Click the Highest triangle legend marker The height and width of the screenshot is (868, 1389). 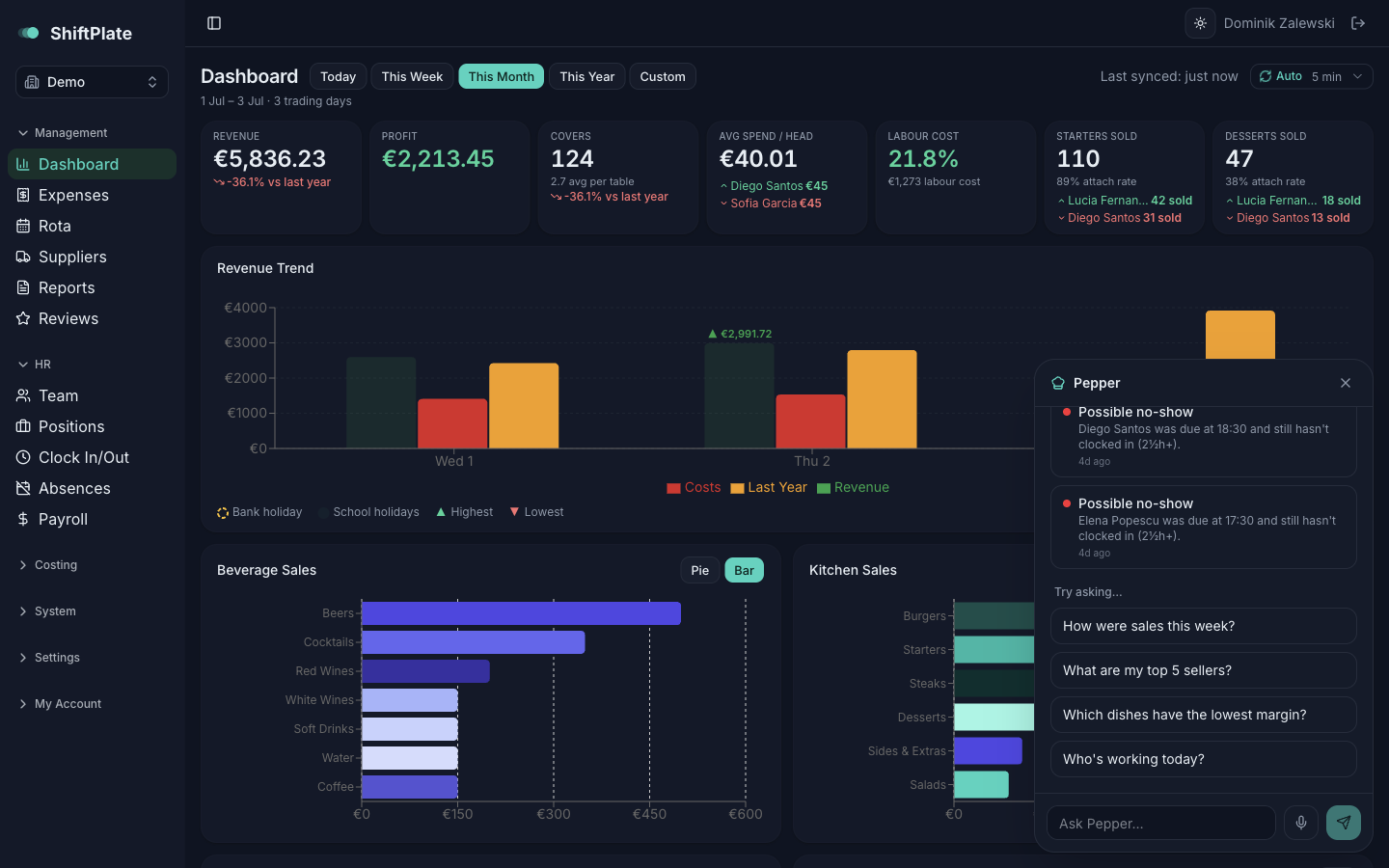coord(441,512)
